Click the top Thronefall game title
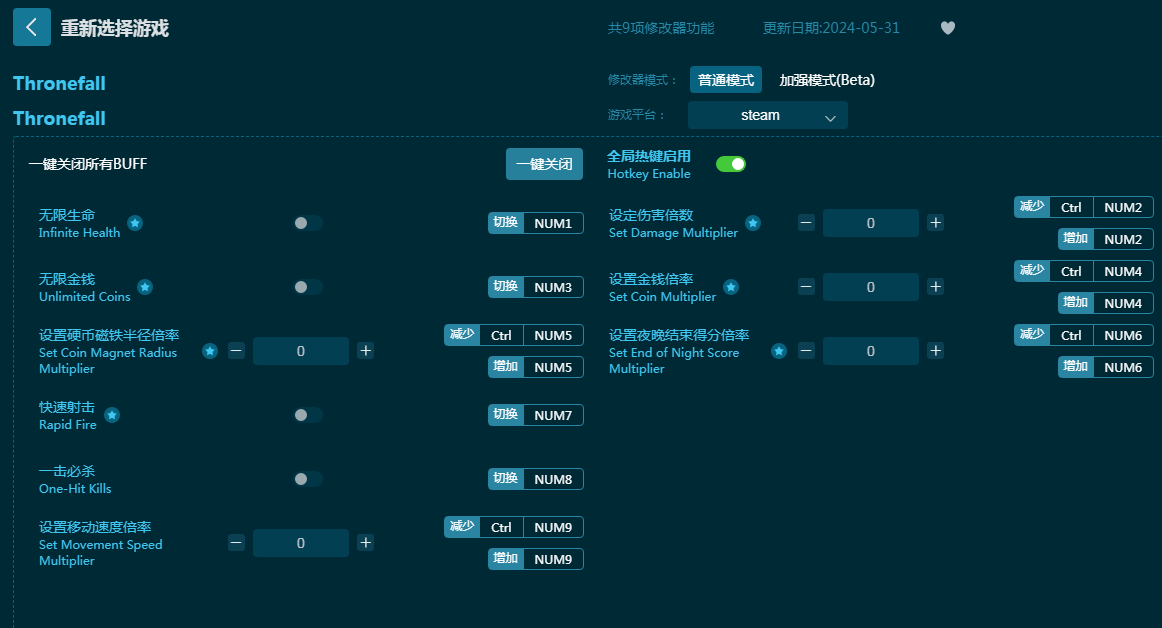 point(59,83)
